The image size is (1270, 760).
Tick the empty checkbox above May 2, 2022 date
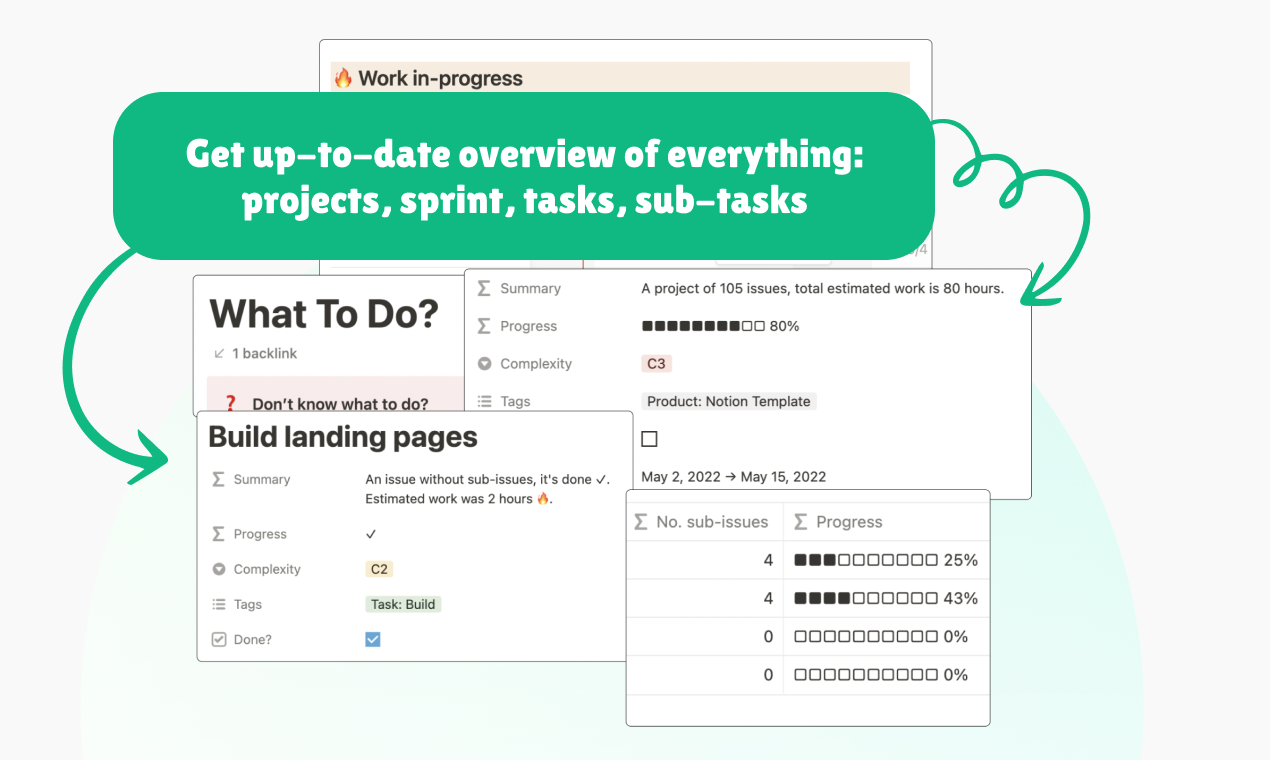tap(649, 439)
